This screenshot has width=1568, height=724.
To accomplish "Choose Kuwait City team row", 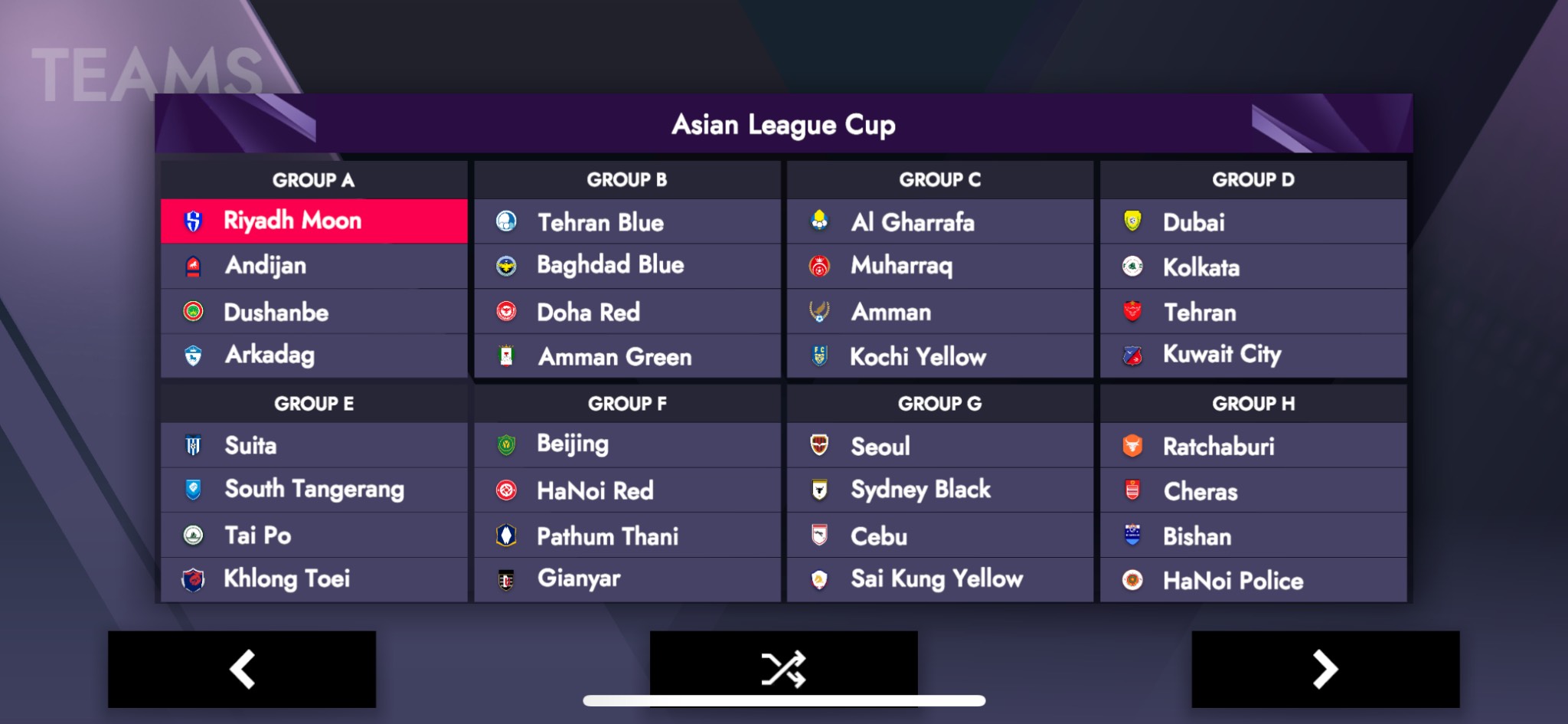I will (1221, 355).
